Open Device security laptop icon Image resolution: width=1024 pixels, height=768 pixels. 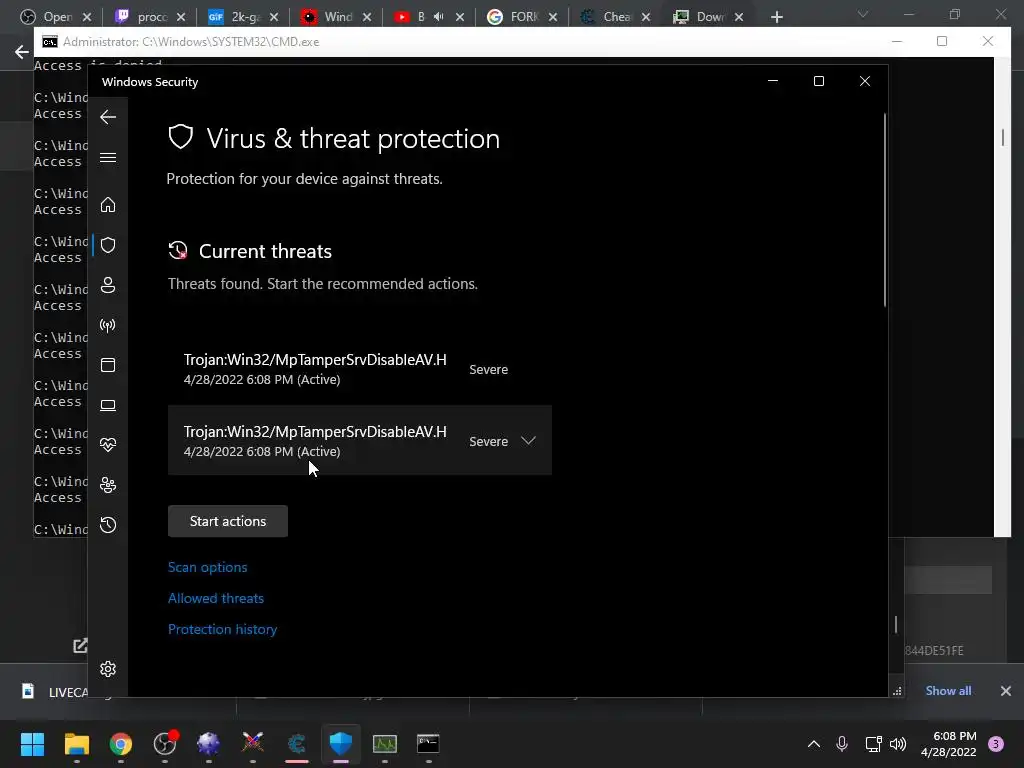(x=108, y=406)
